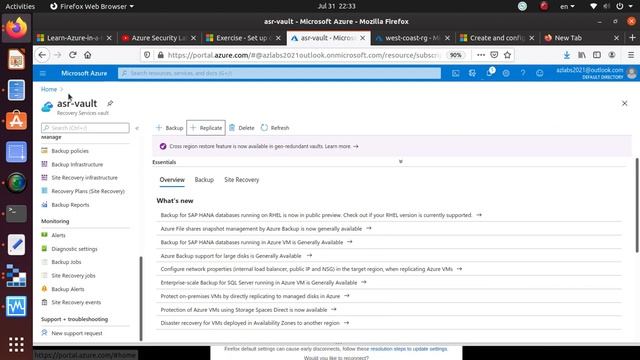
Task: Click the 90% zoom indicator
Action: 456,55
